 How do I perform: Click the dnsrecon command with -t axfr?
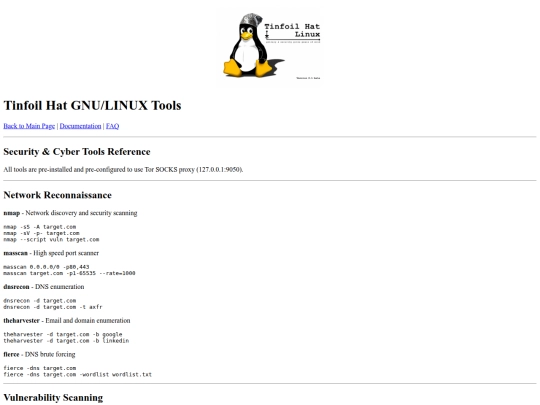(x=53, y=307)
